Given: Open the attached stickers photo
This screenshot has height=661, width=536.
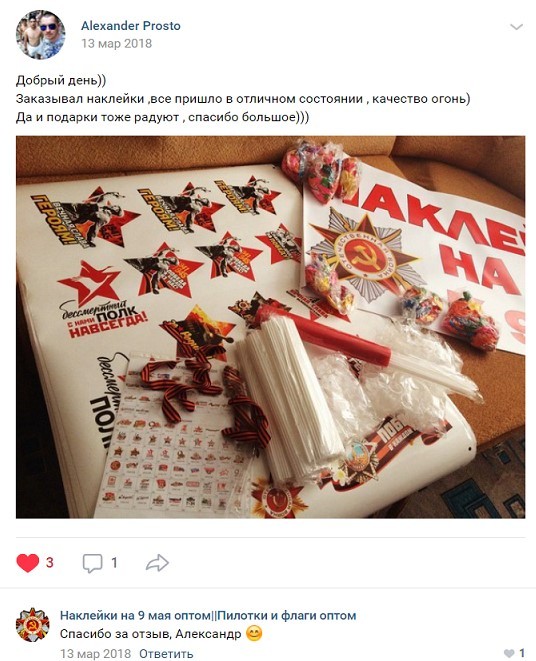Looking at the screenshot, I should click(x=270, y=327).
